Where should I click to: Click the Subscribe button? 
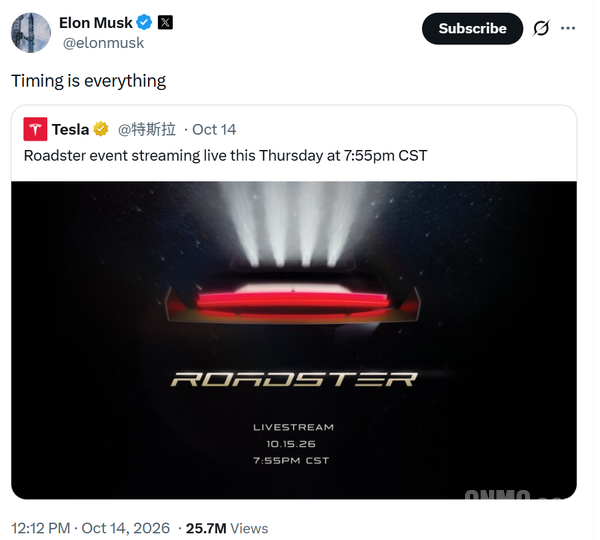click(473, 29)
